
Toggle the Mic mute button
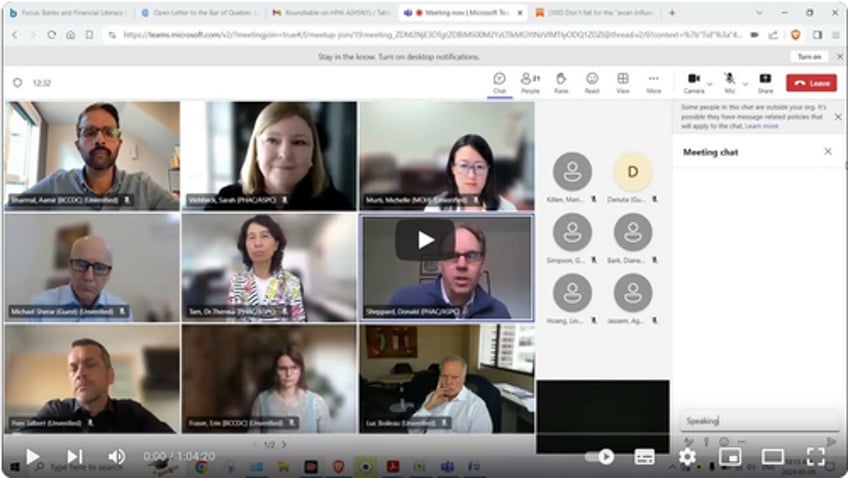click(x=730, y=83)
